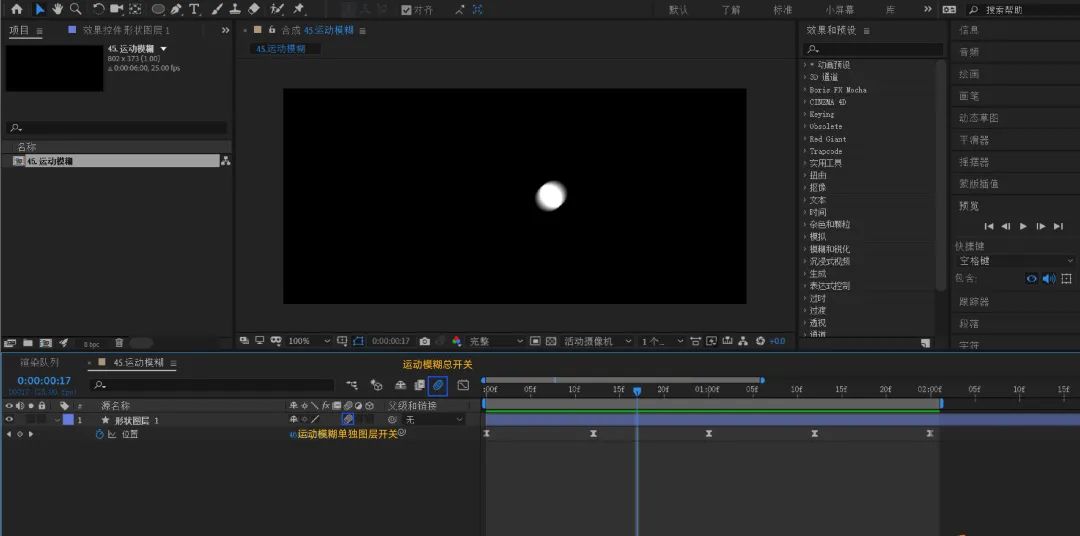Select the 标准 workspace
The image size is (1080, 536).
(783, 10)
